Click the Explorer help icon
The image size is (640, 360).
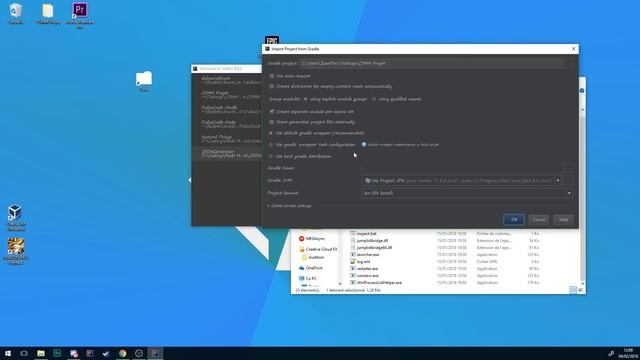click(582, 91)
